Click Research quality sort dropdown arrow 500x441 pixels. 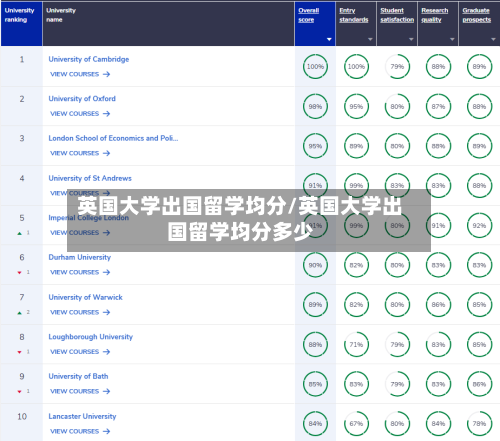pos(452,39)
